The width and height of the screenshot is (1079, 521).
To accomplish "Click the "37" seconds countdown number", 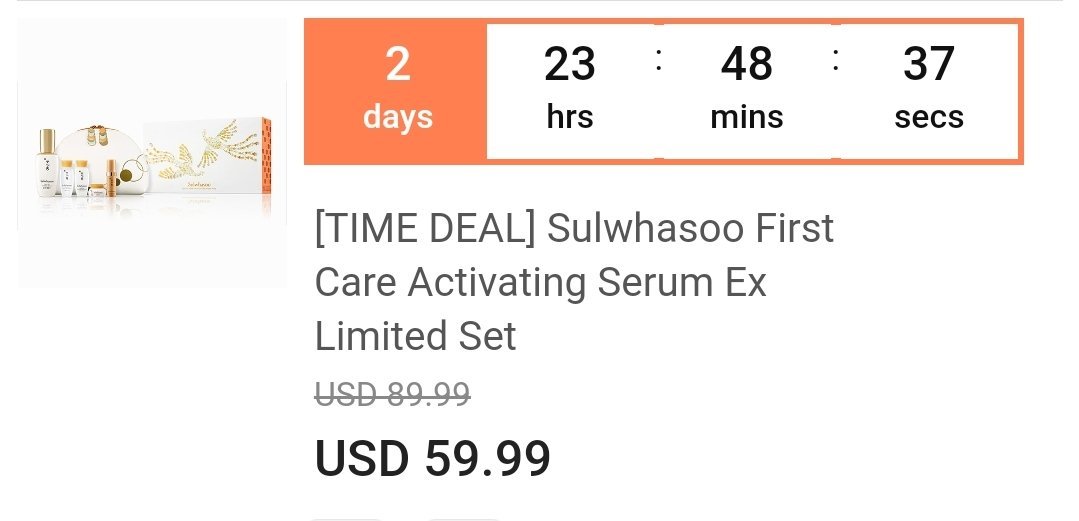I will [928, 66].
